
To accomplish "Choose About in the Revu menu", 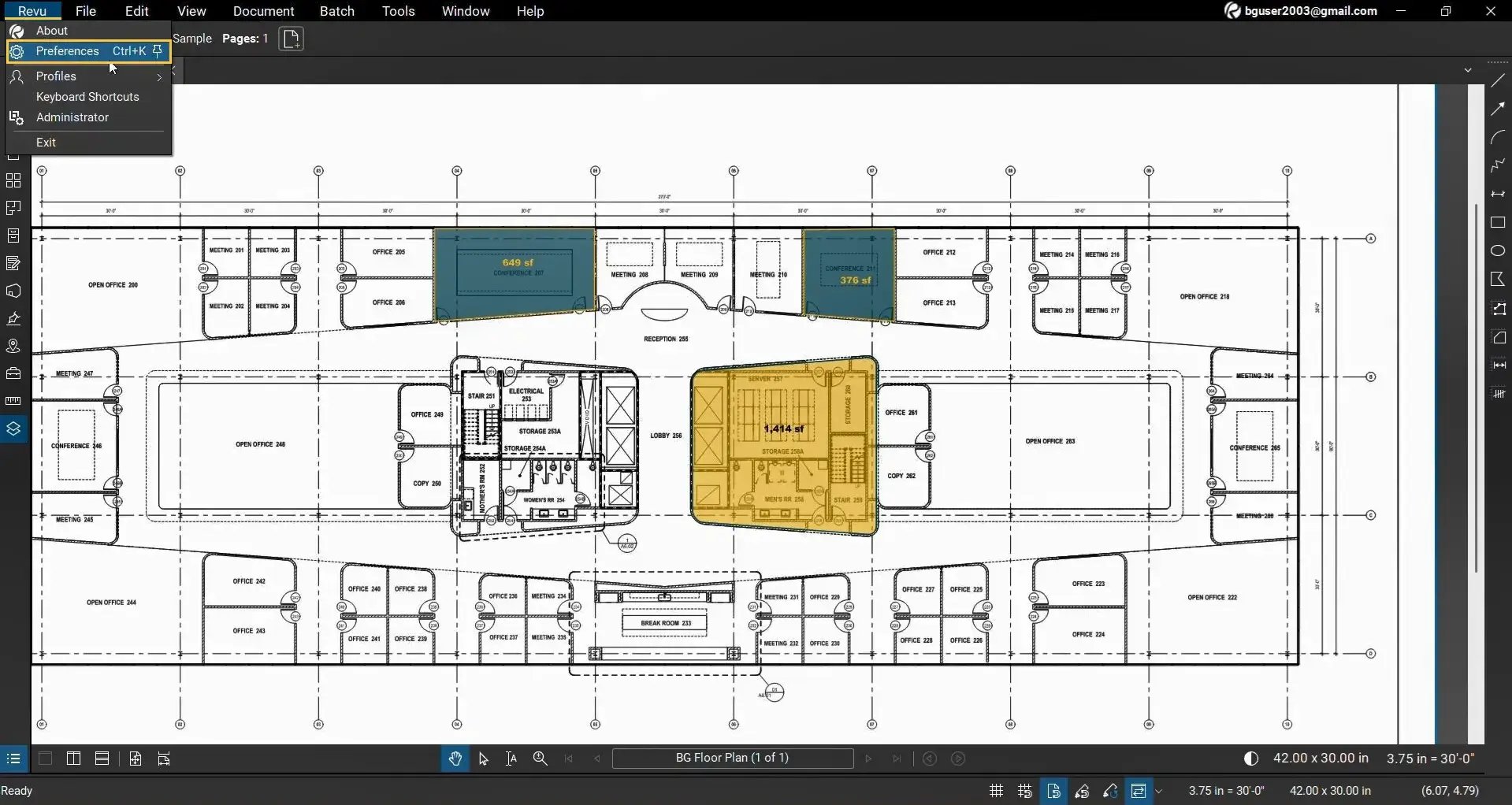I will tap(88, 31).
